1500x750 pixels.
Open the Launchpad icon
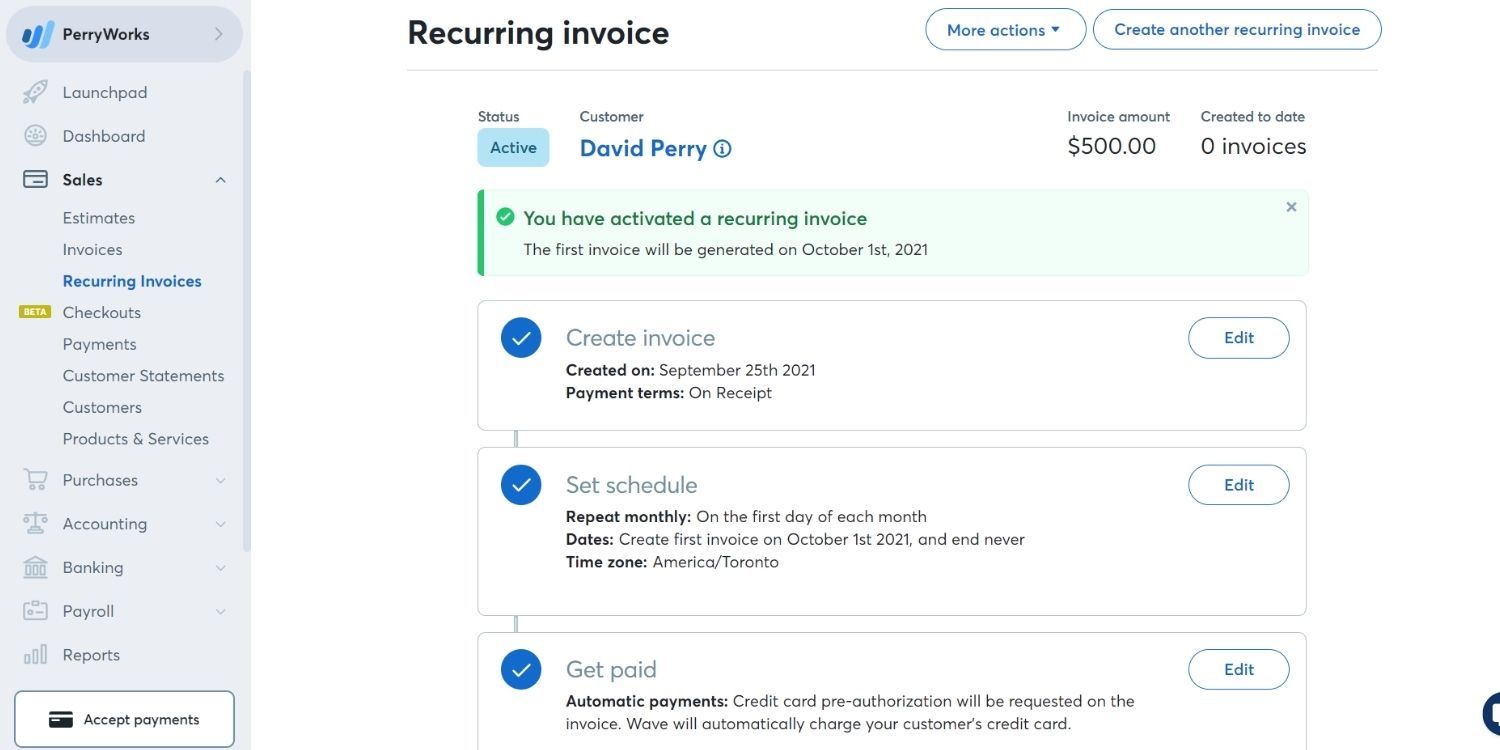pos(36,91)
